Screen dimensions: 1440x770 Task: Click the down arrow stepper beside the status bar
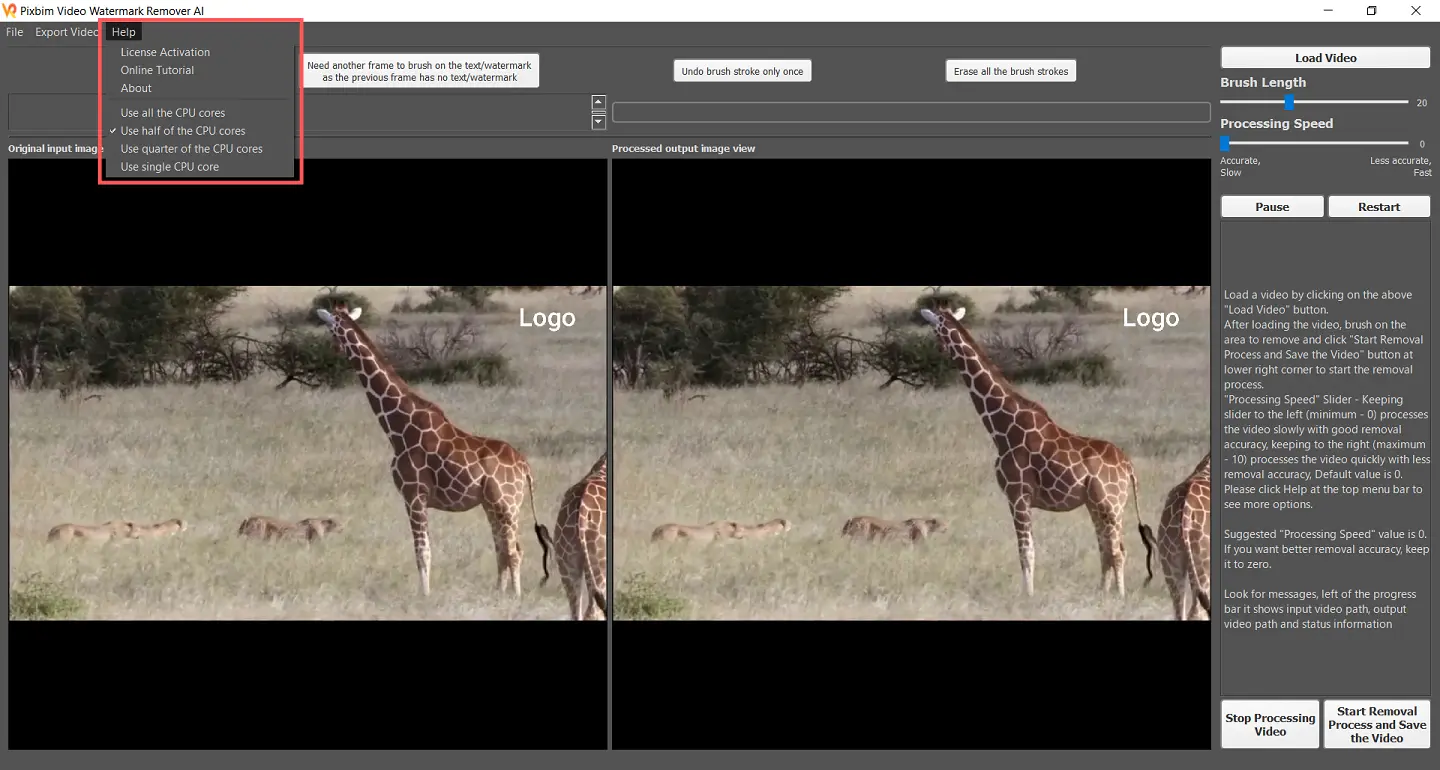[598, 121]
